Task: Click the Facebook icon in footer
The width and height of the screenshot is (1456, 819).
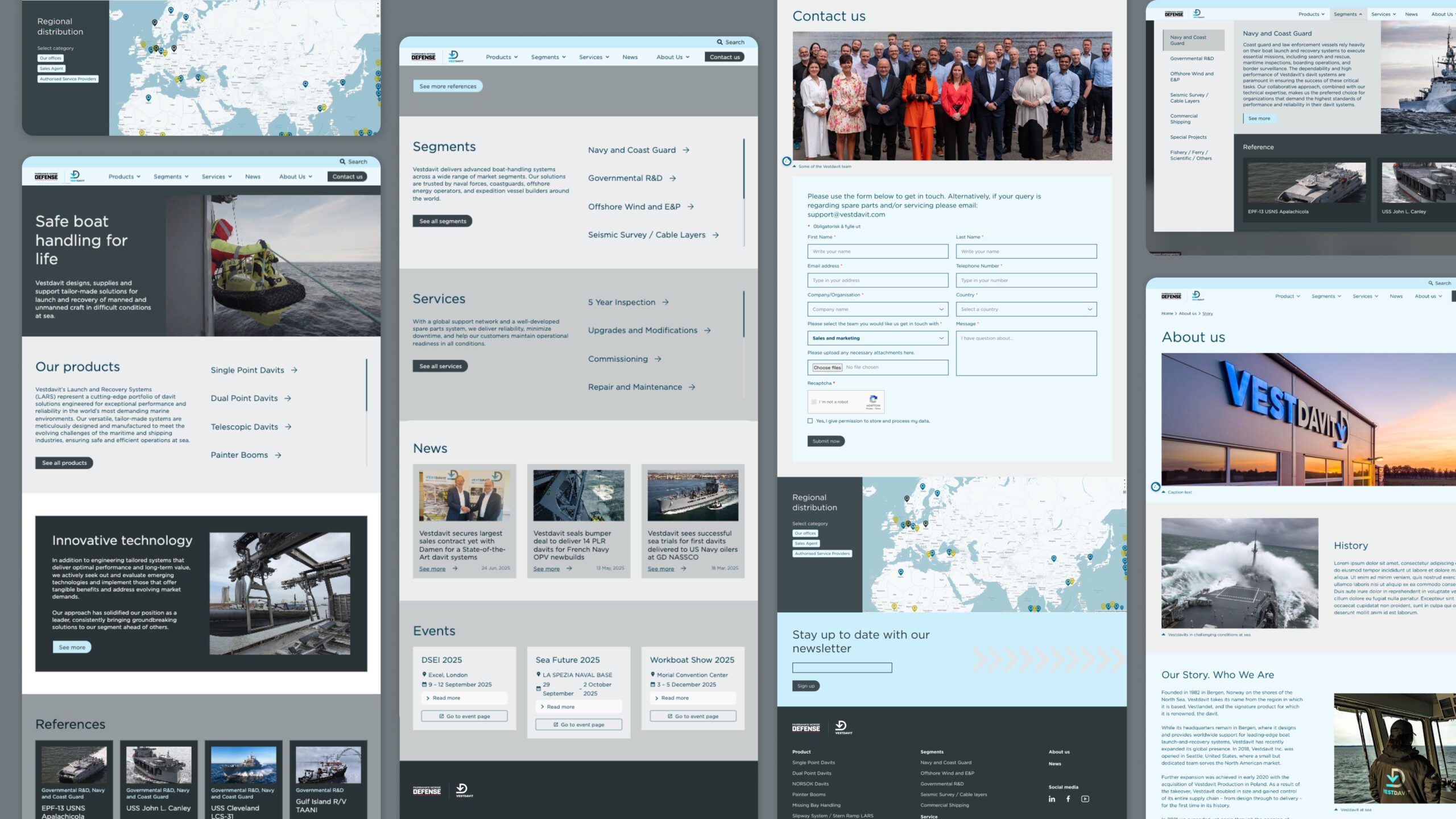Action: coord(1068,799)
